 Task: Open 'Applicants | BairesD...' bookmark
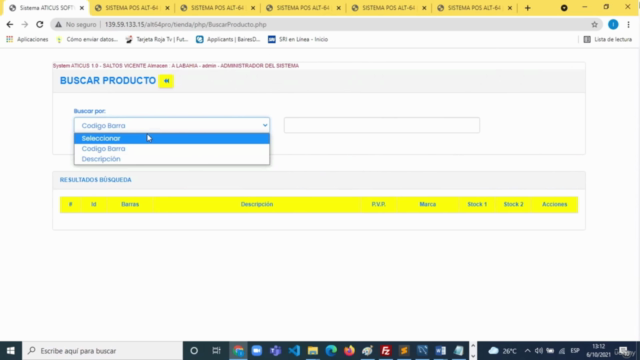(228, 39)
